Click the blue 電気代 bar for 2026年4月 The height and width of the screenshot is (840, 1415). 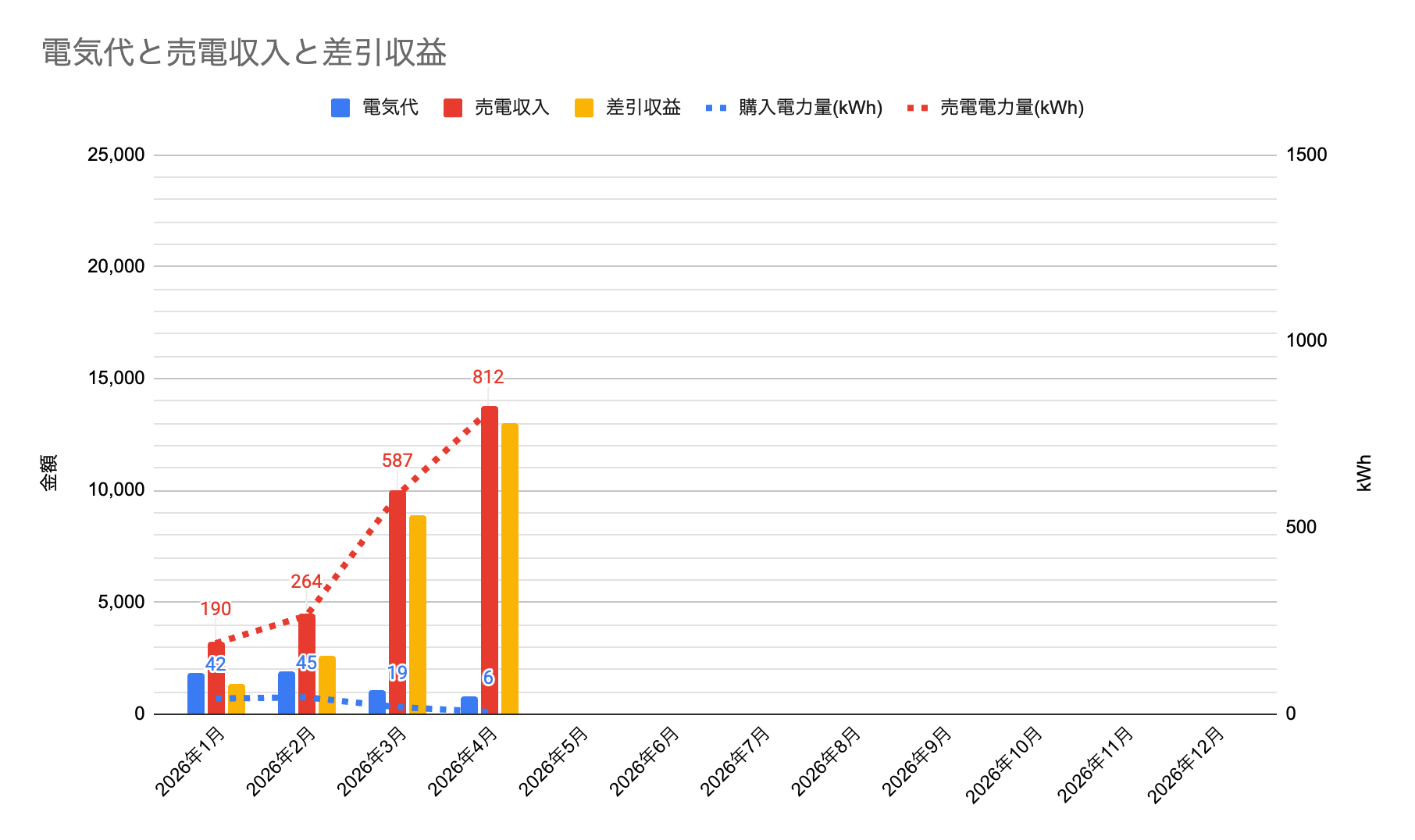pyautogui.click(x=469, y=705)
